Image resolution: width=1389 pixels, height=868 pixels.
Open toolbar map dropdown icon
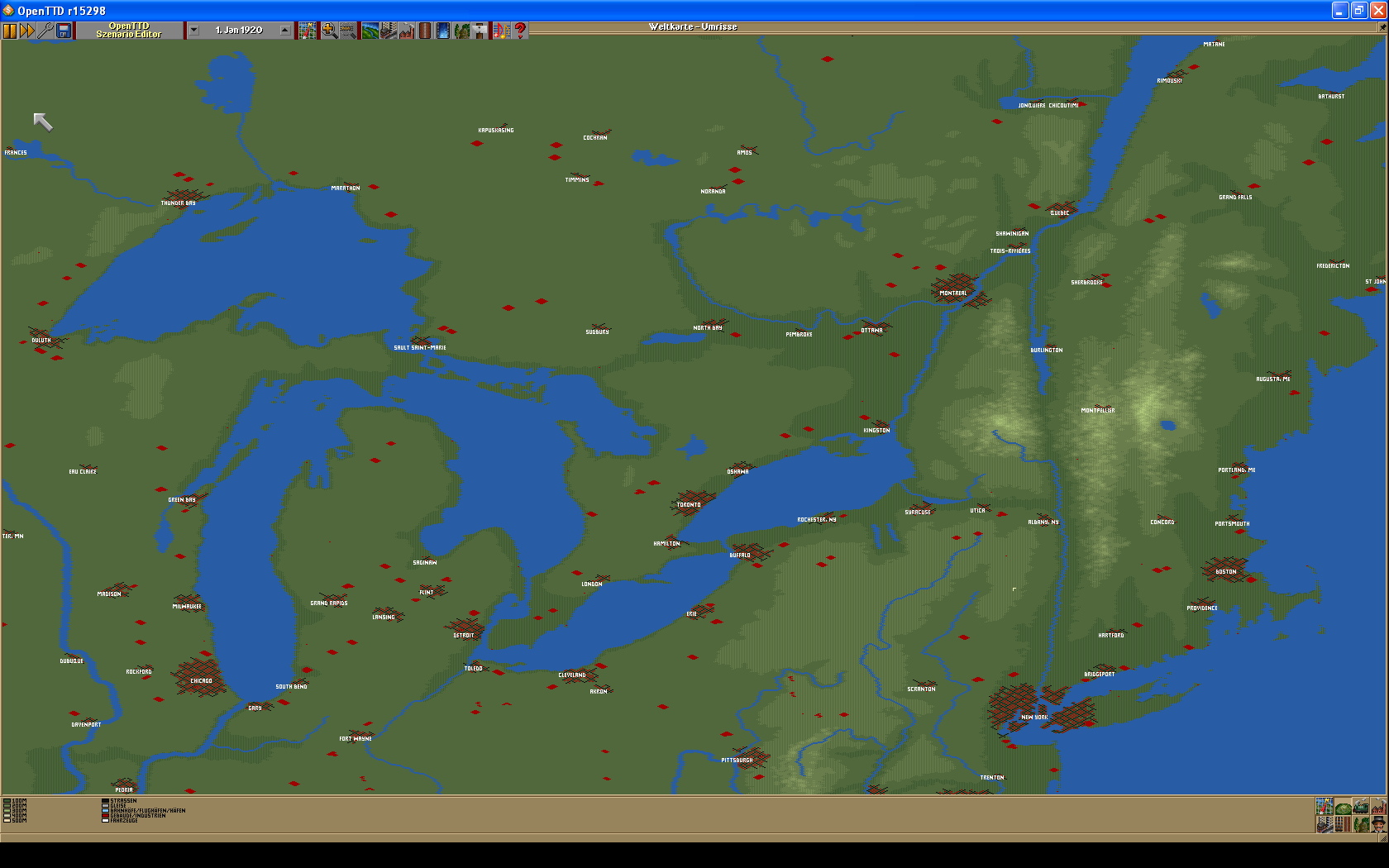coord(308,31)
